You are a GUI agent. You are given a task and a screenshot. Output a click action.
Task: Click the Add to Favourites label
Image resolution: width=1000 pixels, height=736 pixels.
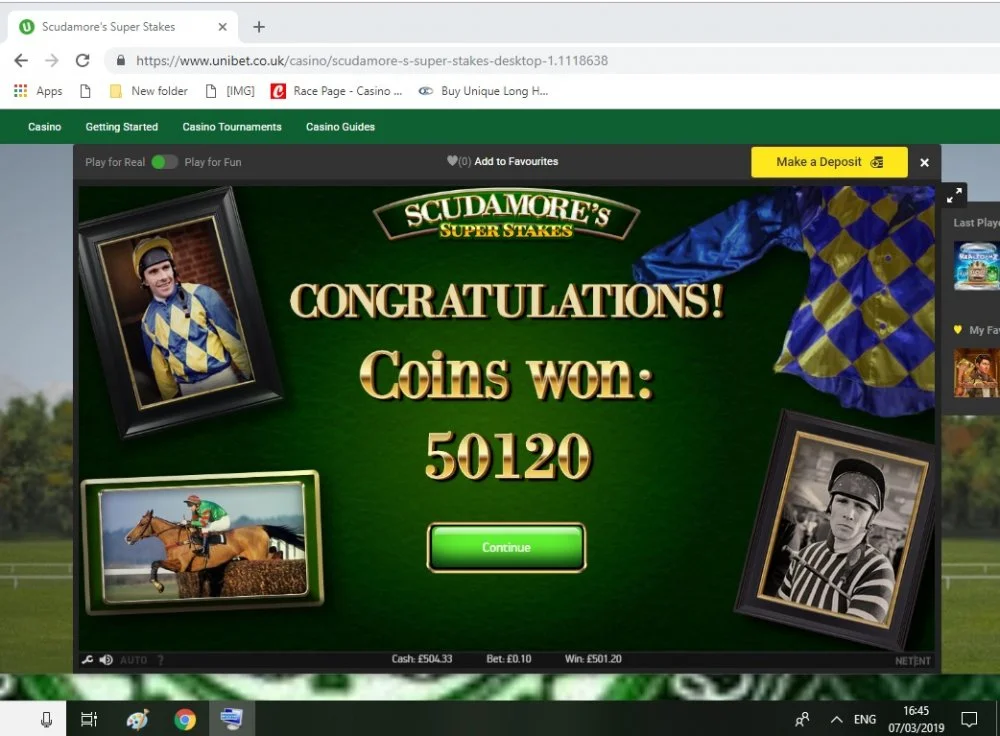click(x=516, y=161)
